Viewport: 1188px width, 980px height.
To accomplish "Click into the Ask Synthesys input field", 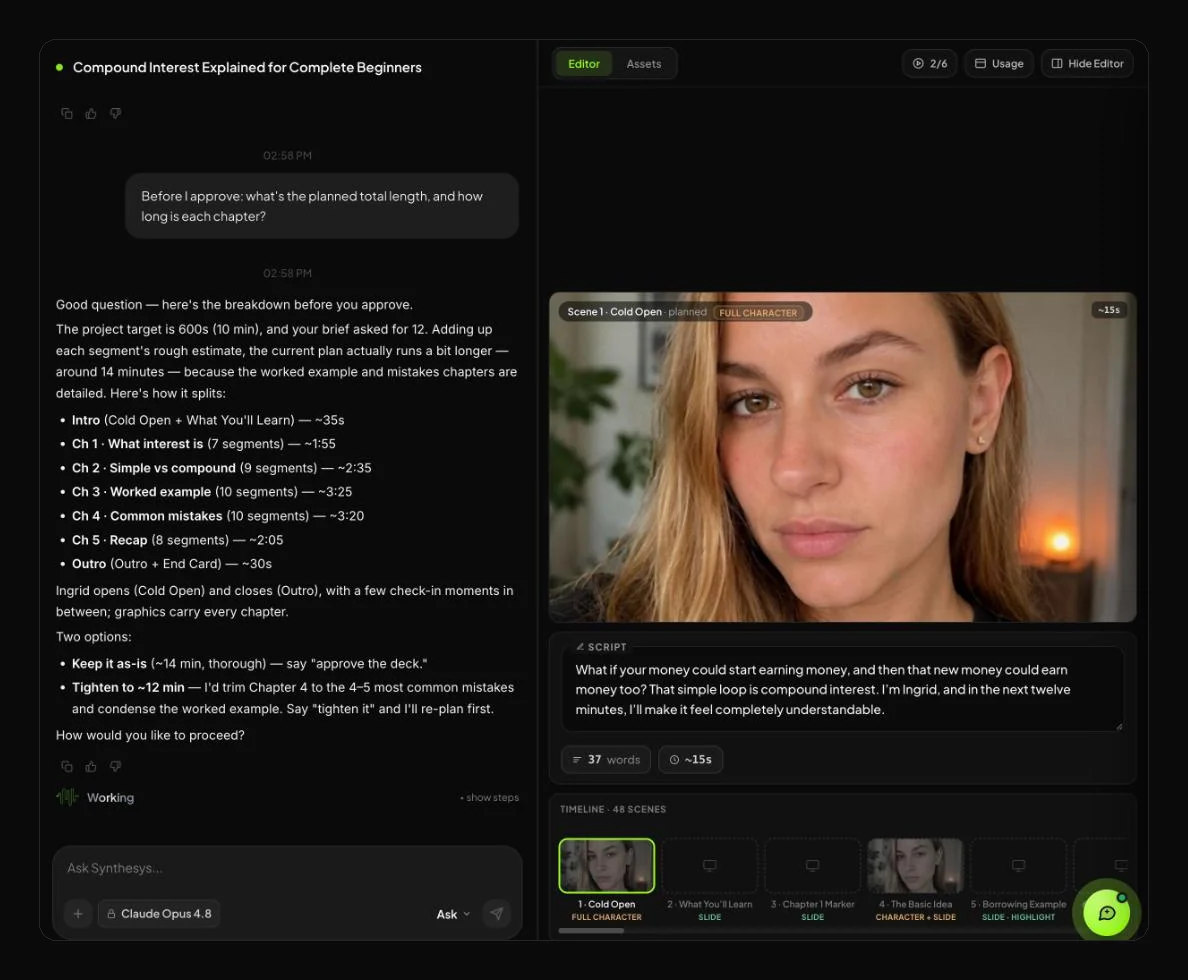I will (x=287, y=868).
